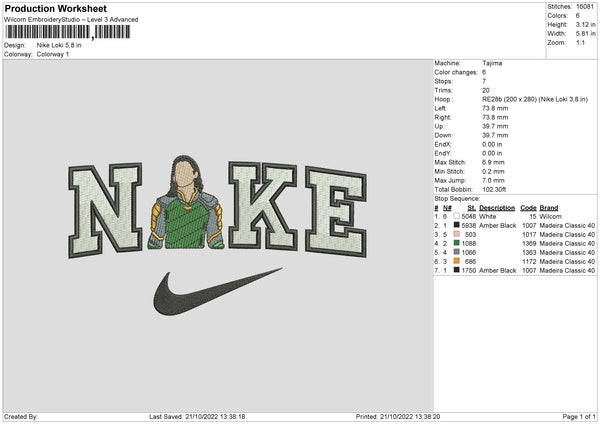This screenshot has height=424, width=600.
Task: Click the 'Printed: 21/10/2022 13:38:20' footer text
Action: [398, 417]
